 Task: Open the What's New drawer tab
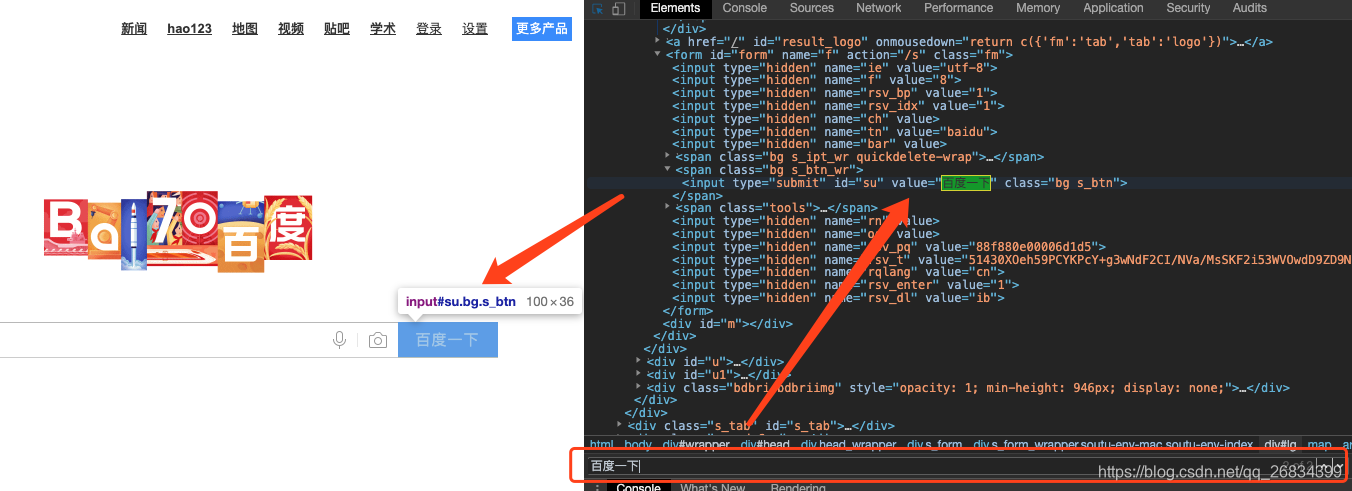pos(713,487)
